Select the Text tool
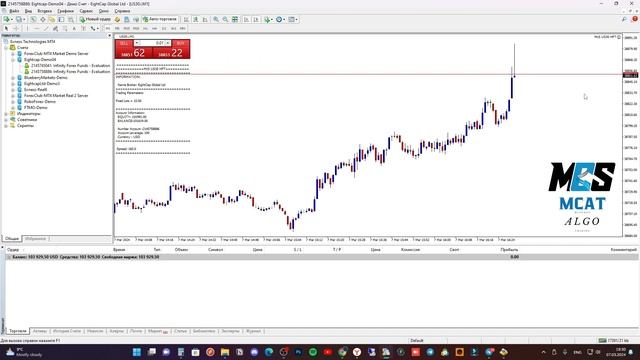The height and width of the screenshot is (360, 640). point(74,28)
